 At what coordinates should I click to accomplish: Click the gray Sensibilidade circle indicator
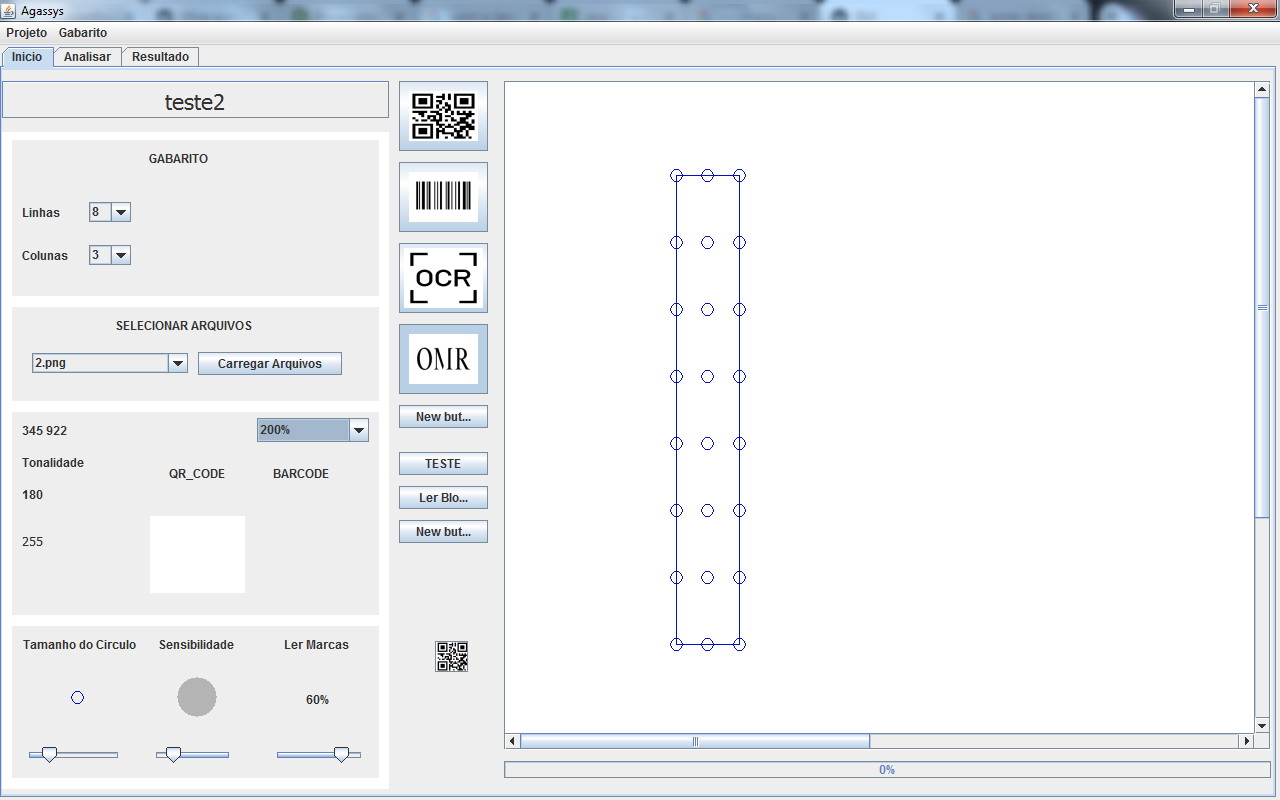pyautogui.click(x=196, y=697)
